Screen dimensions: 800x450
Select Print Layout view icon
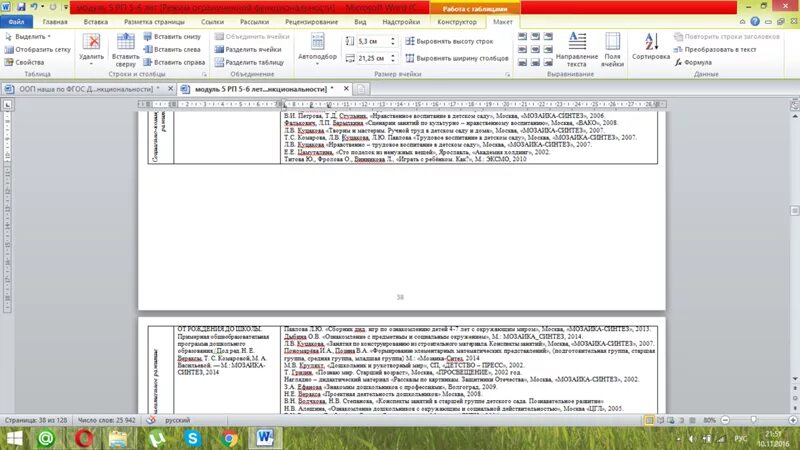[x=649, y=420]
